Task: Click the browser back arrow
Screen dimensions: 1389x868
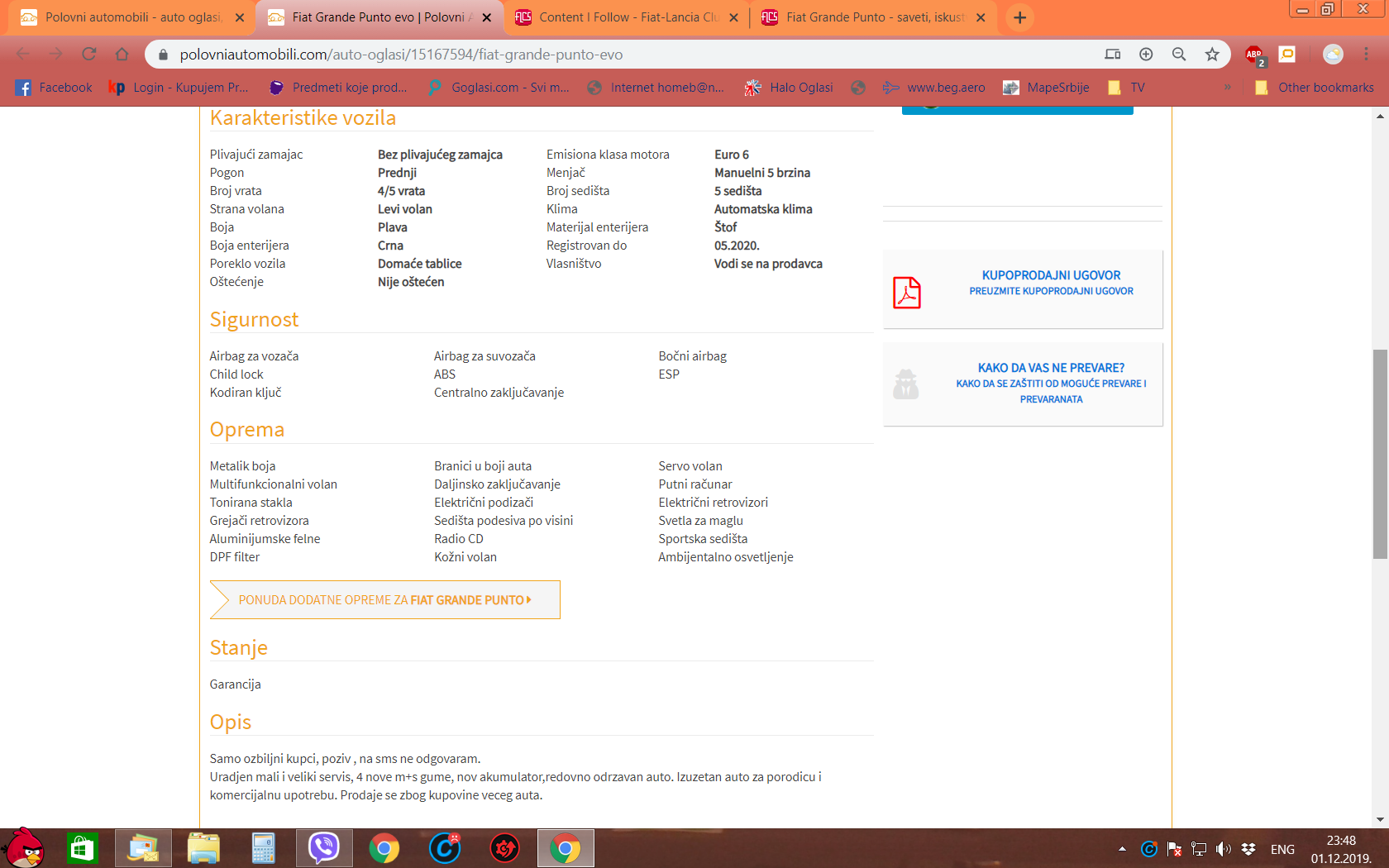Action: [x=23, y=54]
